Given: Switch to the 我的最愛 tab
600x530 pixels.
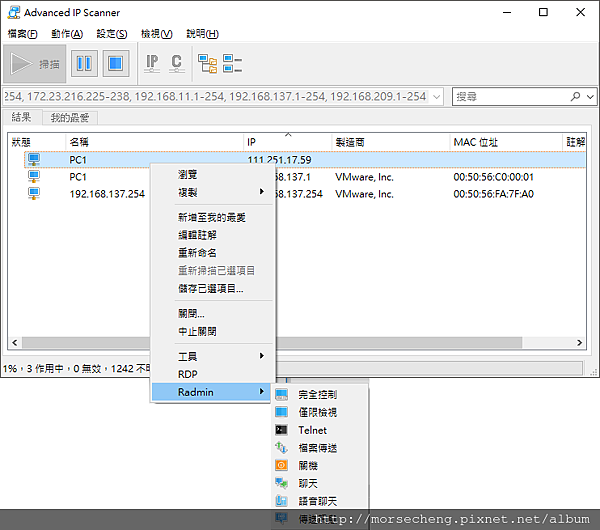Looking at the screenshot, I should 70,117.
